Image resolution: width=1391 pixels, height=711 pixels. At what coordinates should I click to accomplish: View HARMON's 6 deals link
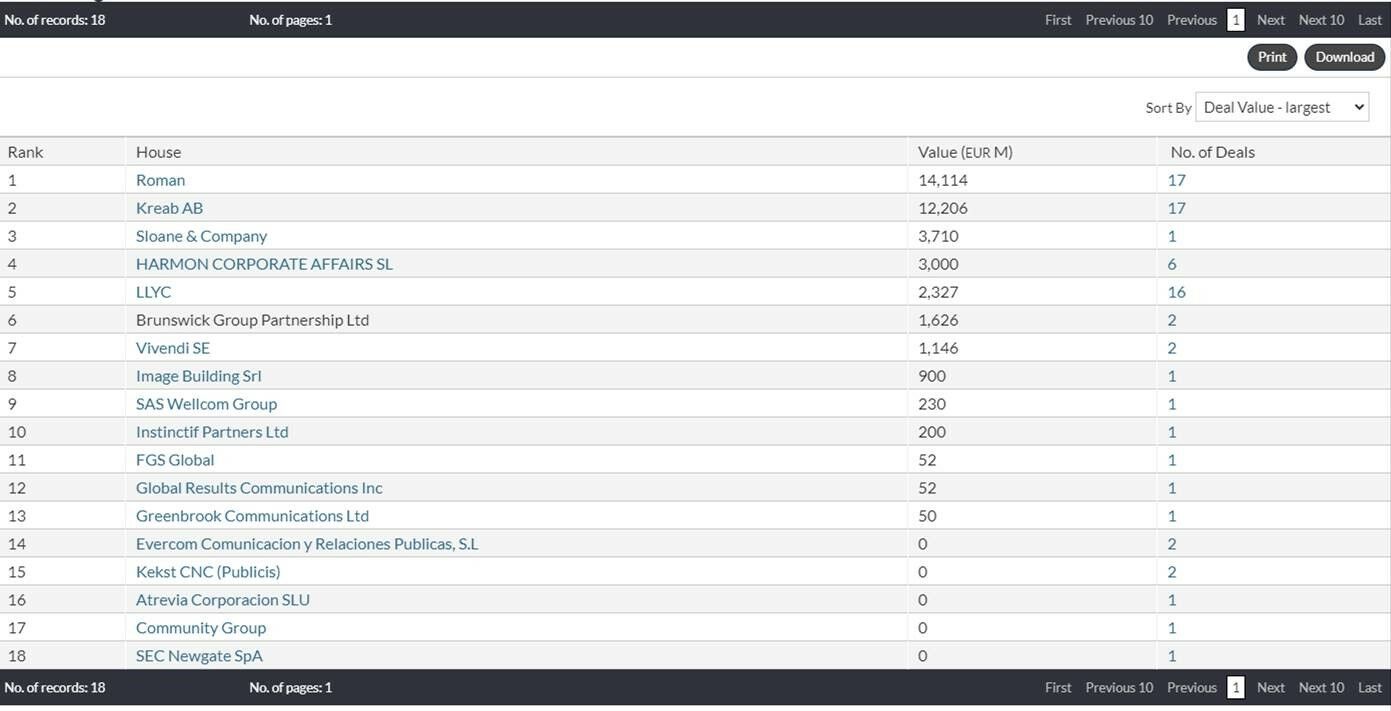click(1172, 264)
